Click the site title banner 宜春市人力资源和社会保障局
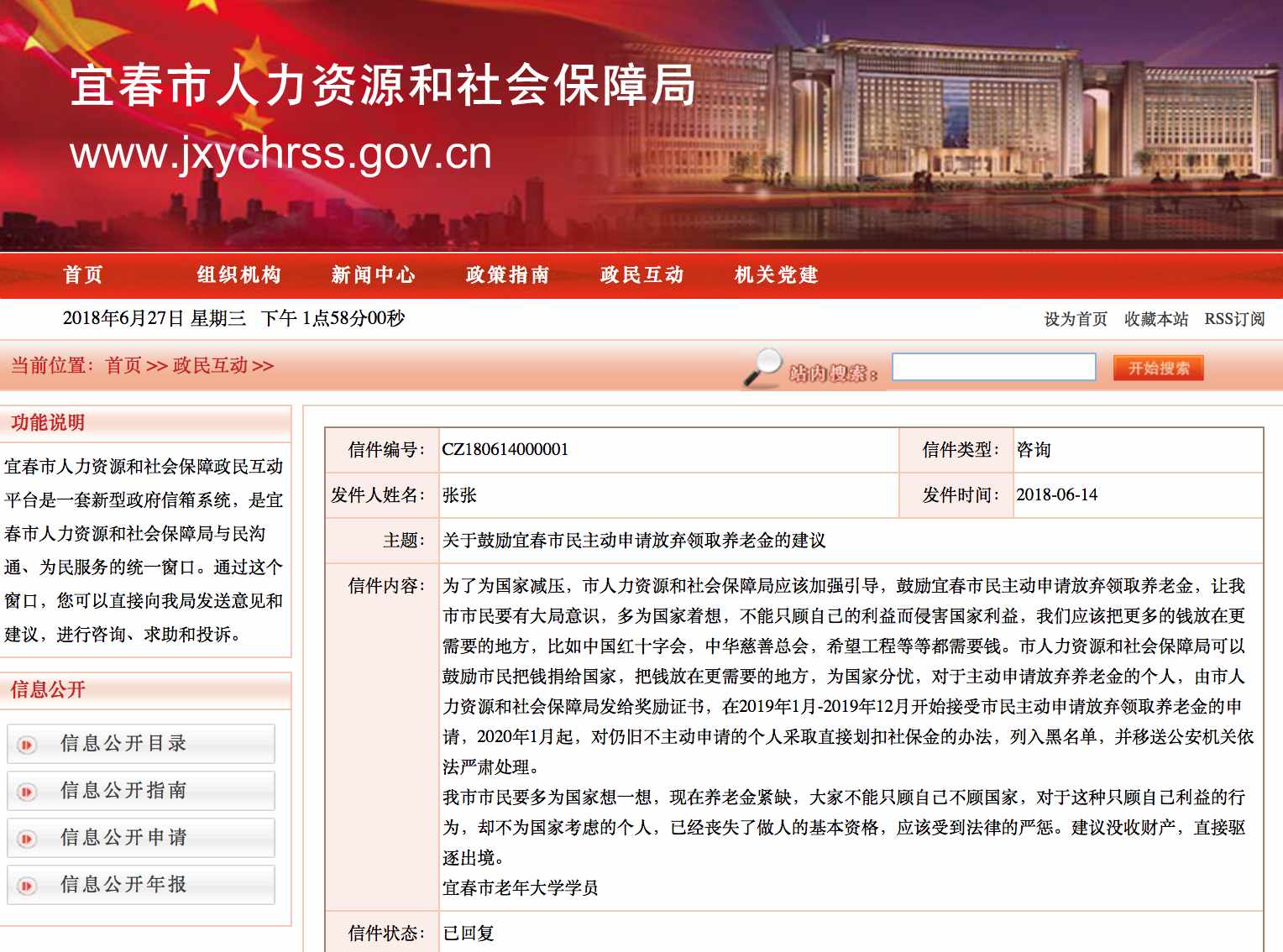The width and height of the screenshot is (1283, 952). pos(383,86)
